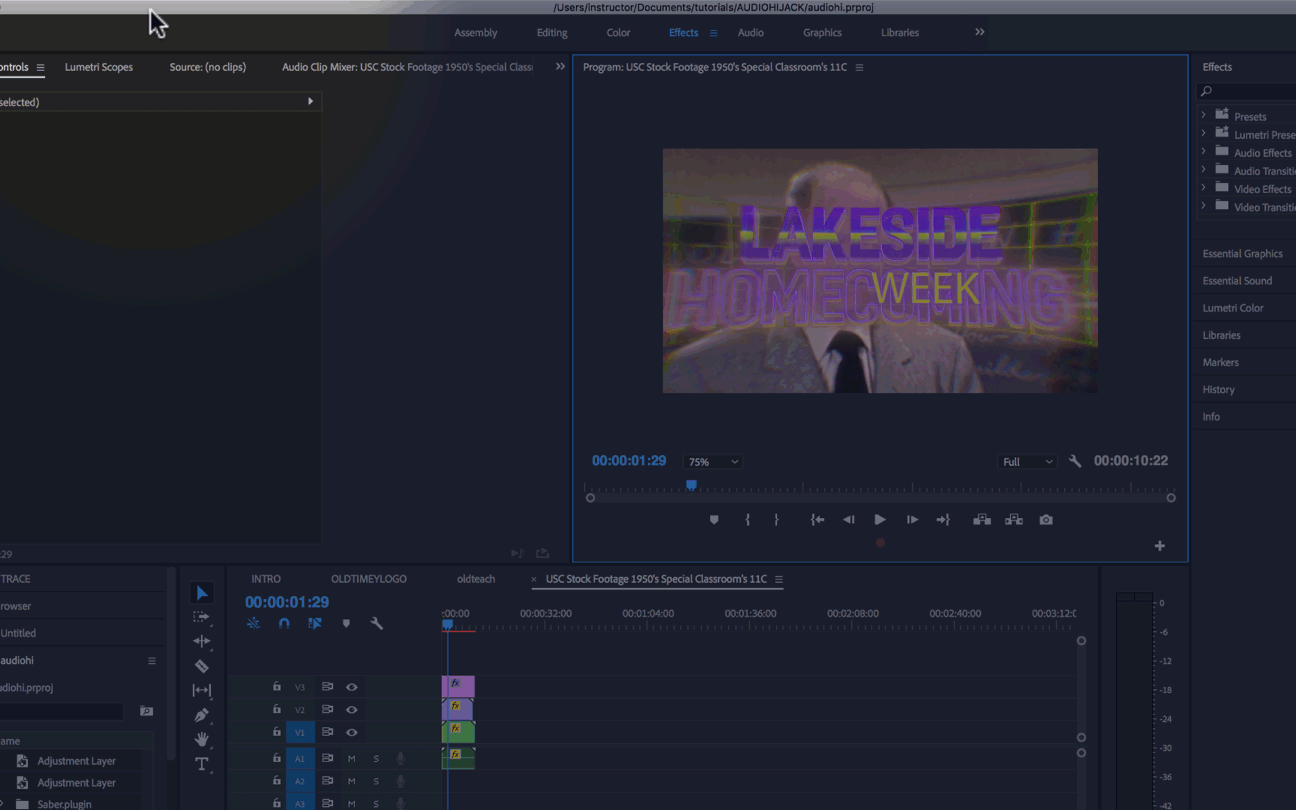This screenshot has width=1296, height=810.
Task: Open Lumetri Color panel
Action: coord(1233,308)
